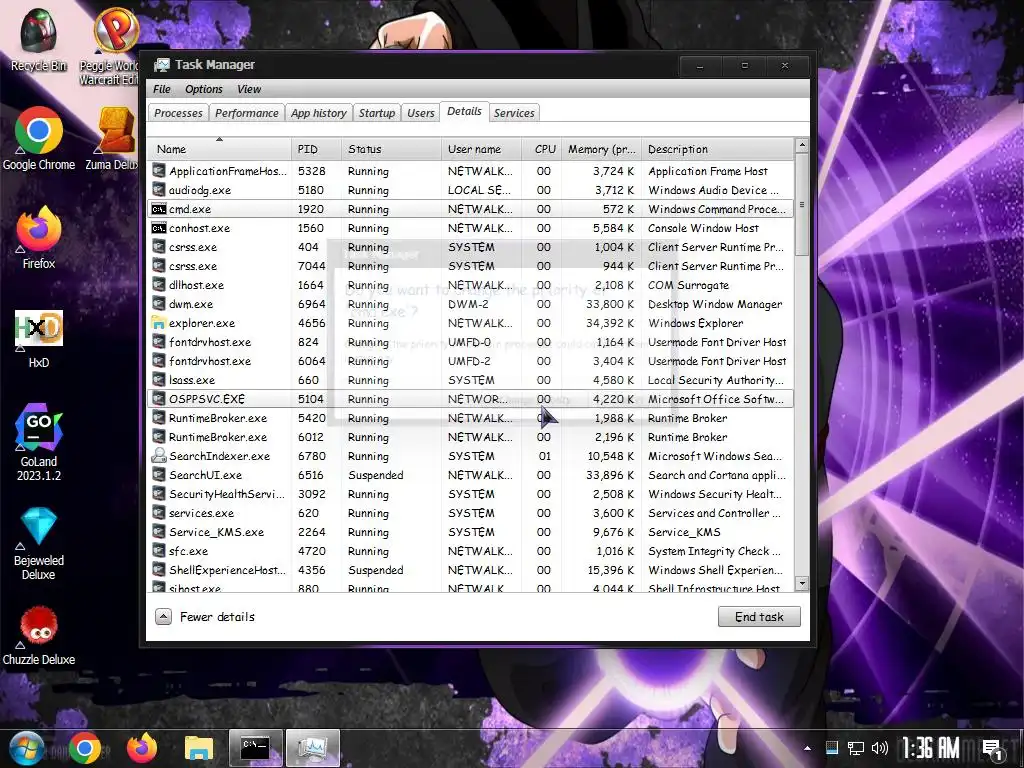Select the dwm.exe process row

[x=471, y=304]
